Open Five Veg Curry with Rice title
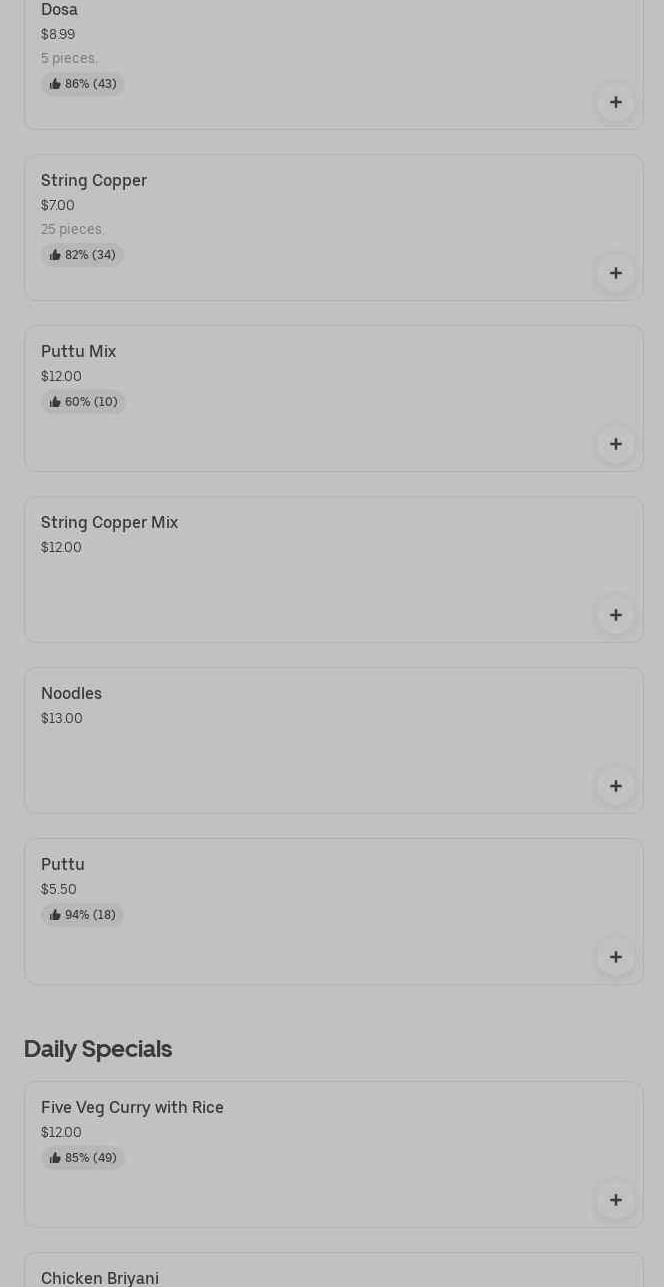This screenshot has height=1287, width=664. (x=132, y=1108)
